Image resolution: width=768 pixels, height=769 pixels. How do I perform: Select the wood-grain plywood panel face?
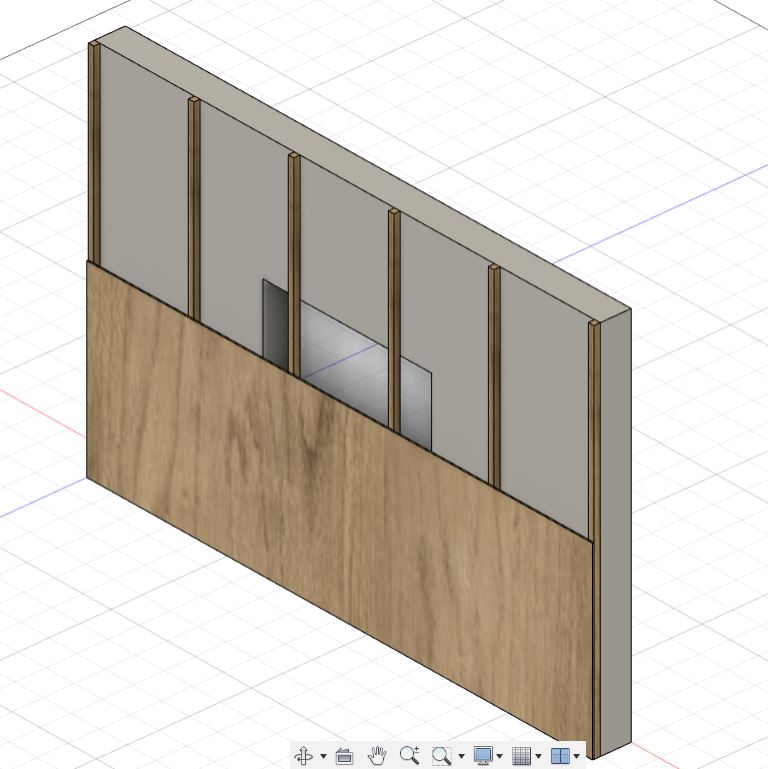[330, 500]
